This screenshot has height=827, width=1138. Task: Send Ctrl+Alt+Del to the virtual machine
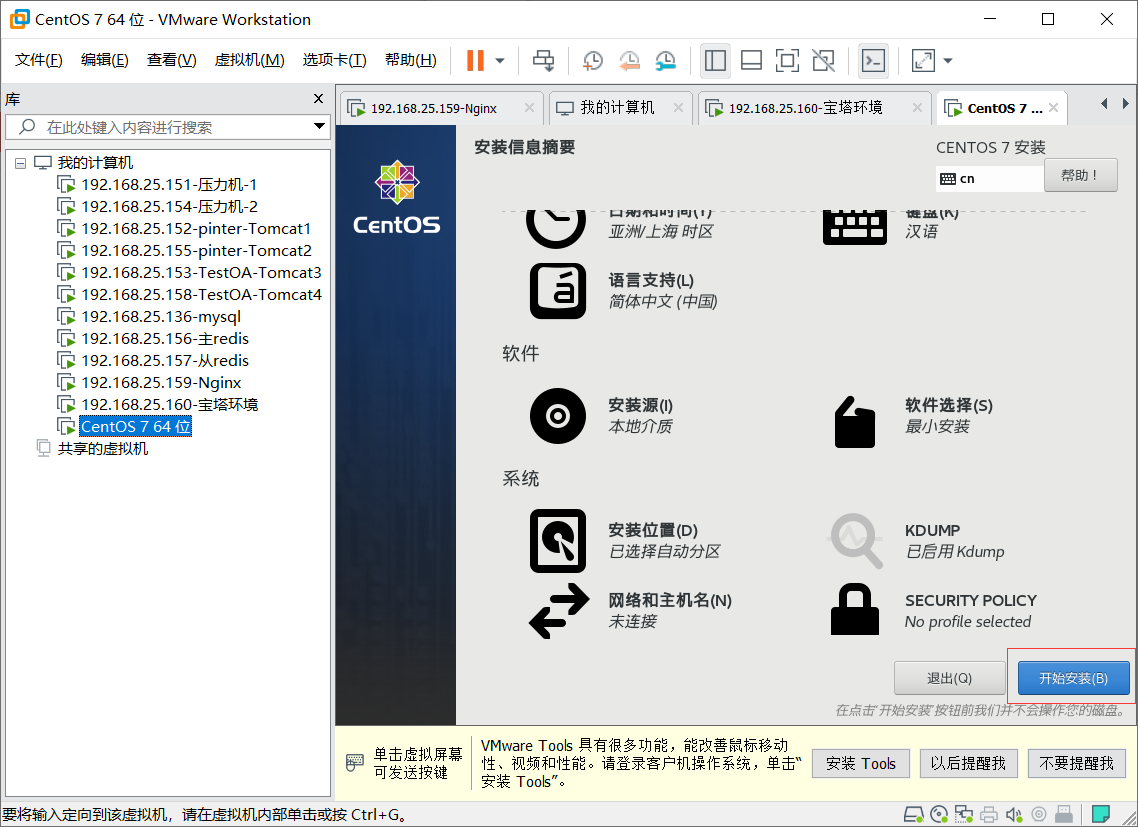[544, 60]
